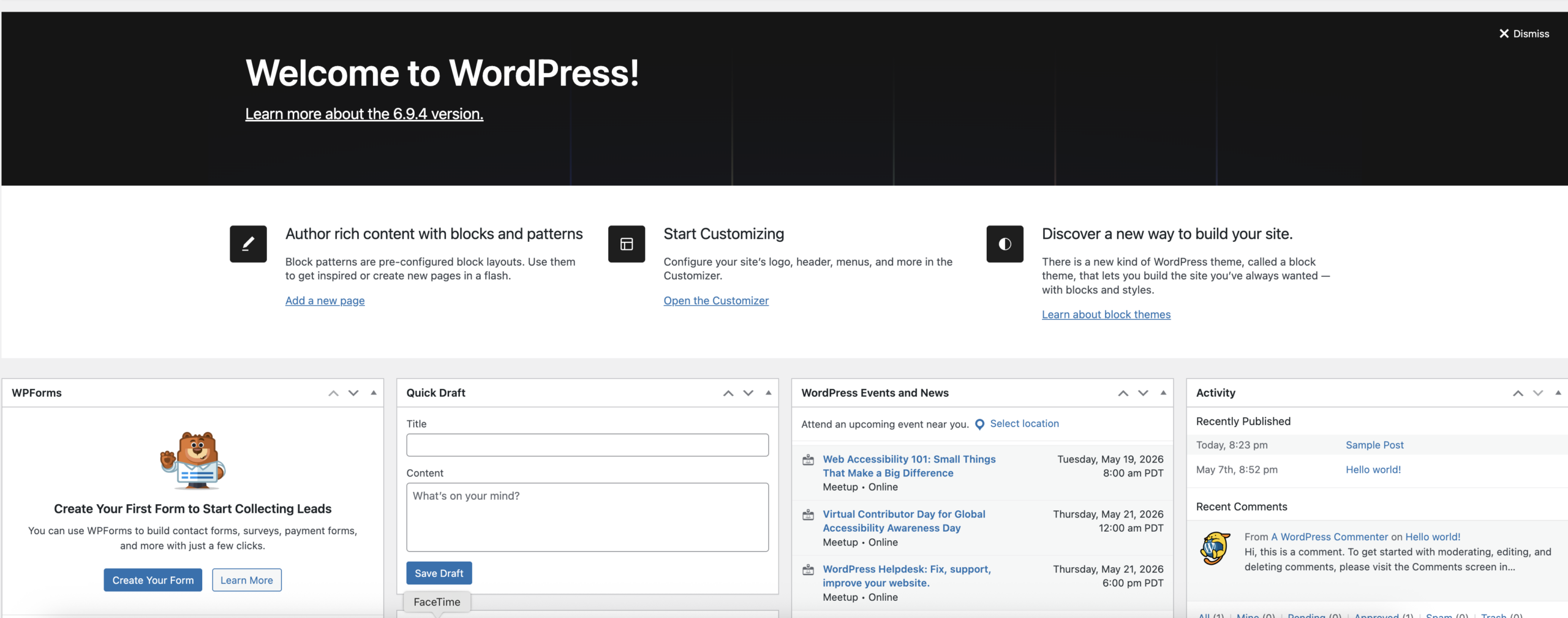
Task: Collapse the Activity panel
Action: (x=1558, y=393)
